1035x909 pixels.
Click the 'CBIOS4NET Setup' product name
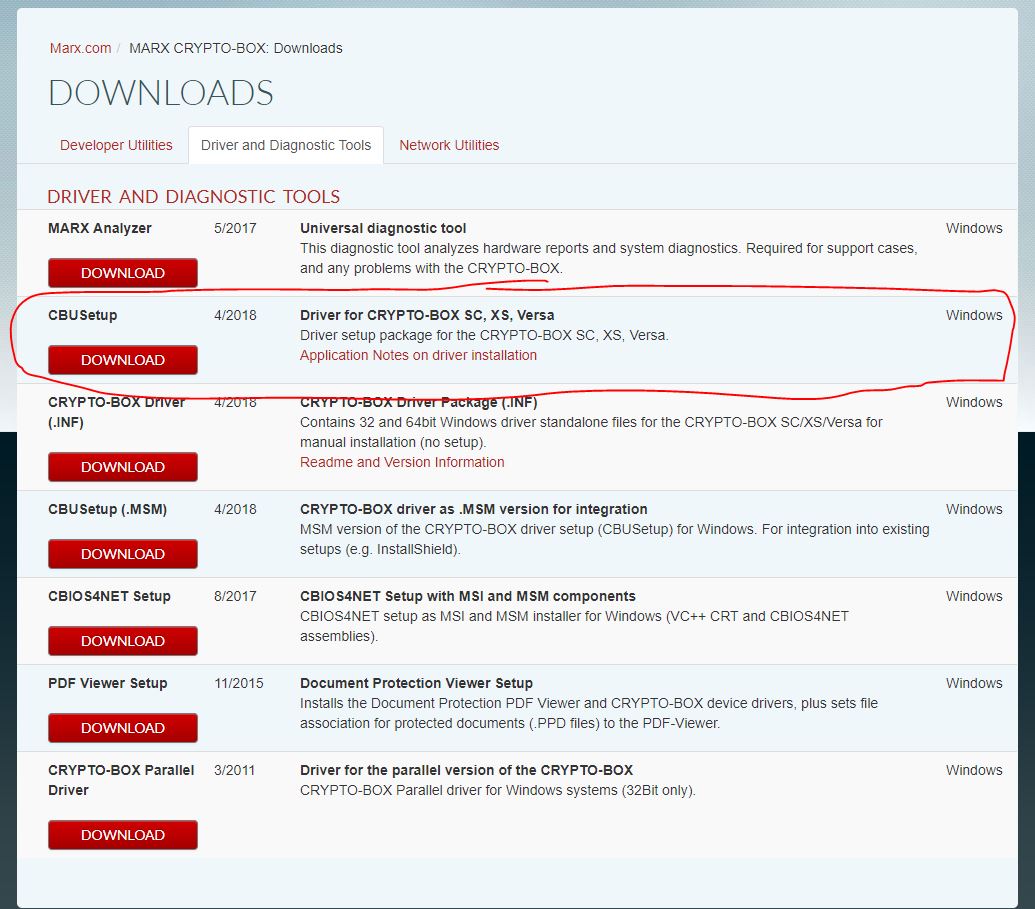coord(110,596)
